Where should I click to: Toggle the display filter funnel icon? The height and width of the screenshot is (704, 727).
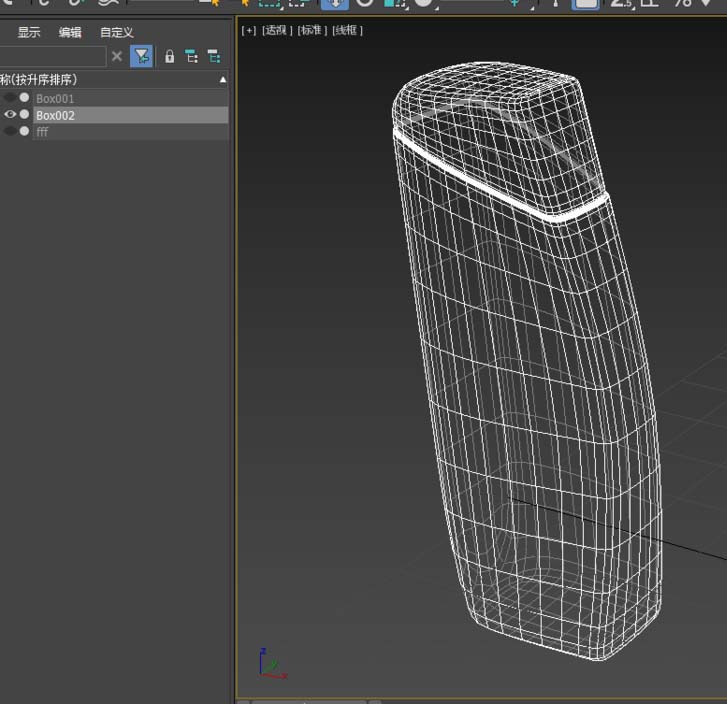click(x=141, y=56)
